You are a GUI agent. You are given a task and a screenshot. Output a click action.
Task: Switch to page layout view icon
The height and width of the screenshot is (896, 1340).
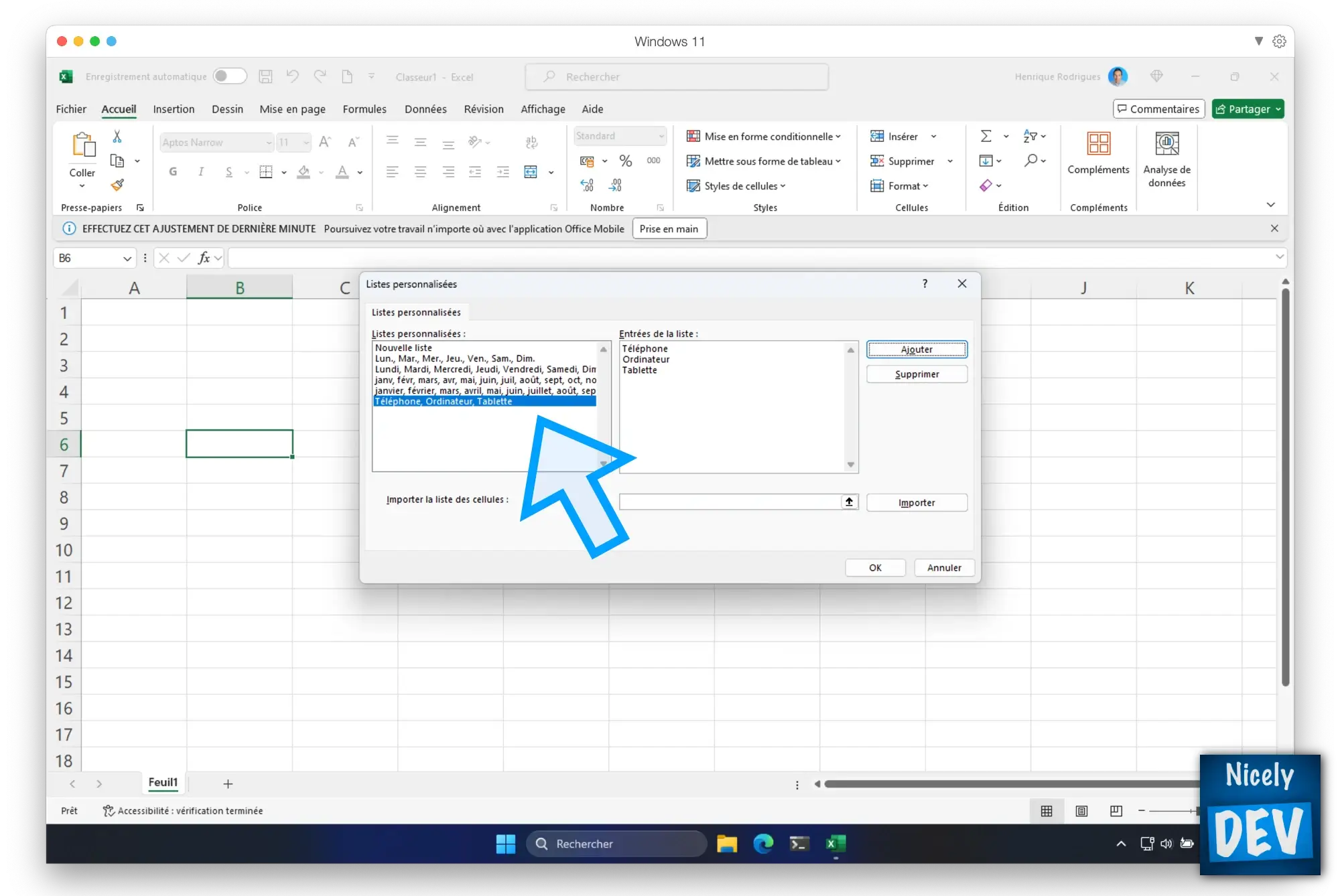pos(1081,811)
